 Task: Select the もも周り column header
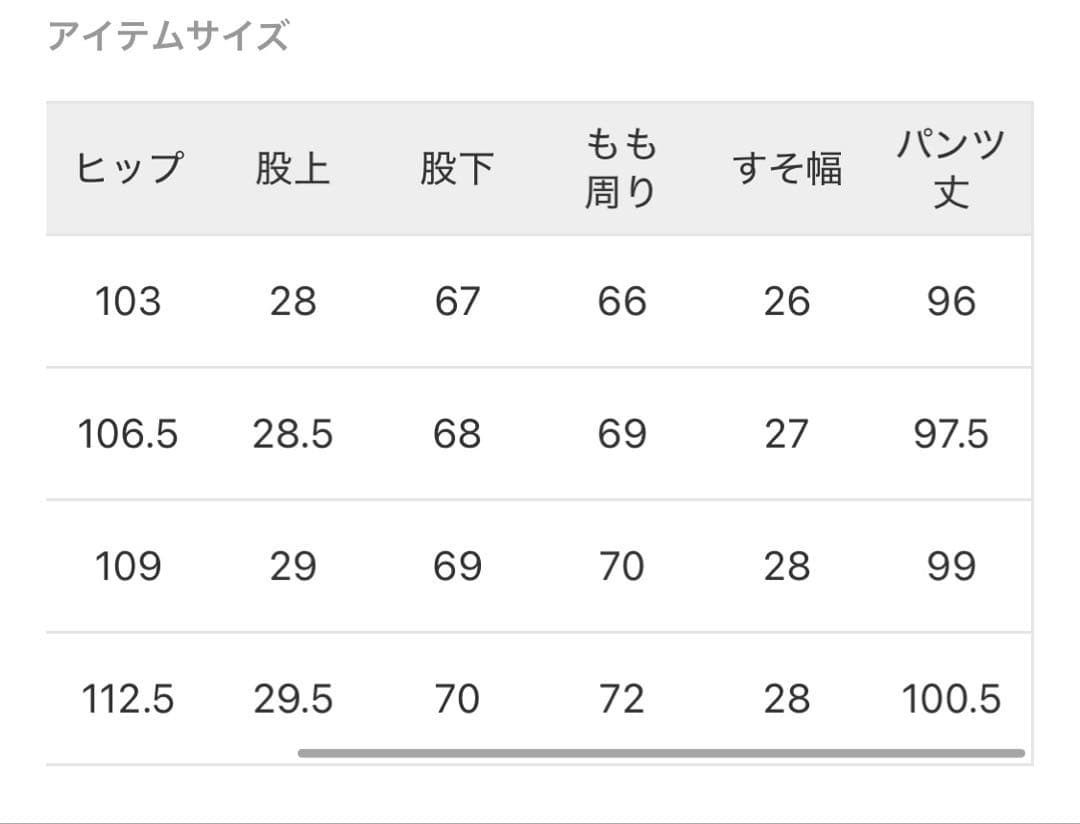coord(621,168)
